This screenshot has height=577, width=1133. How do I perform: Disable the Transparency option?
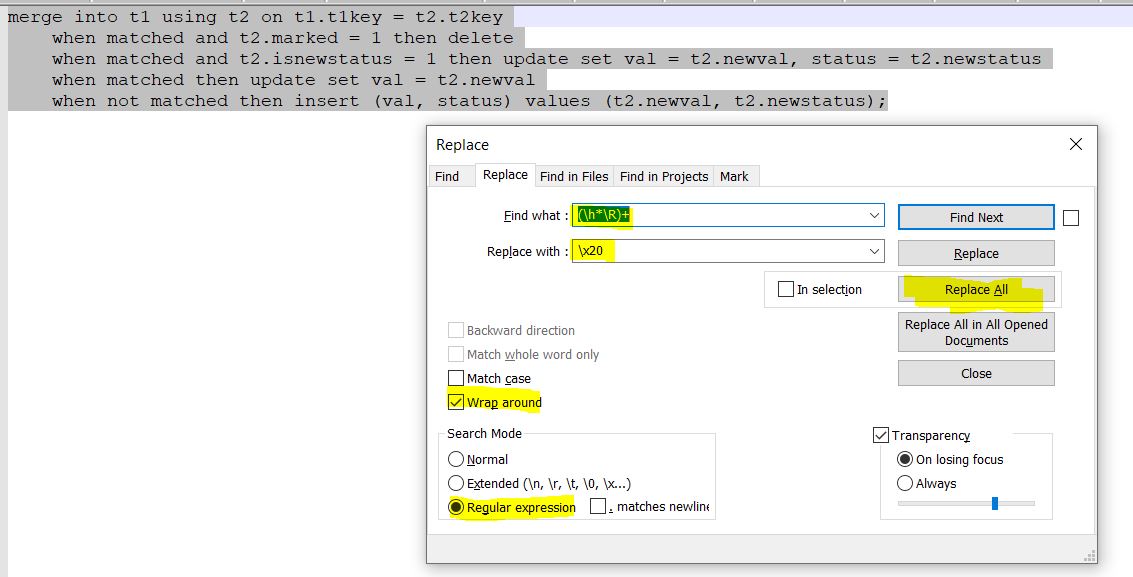pyautogui.click(x=881, y=435)
